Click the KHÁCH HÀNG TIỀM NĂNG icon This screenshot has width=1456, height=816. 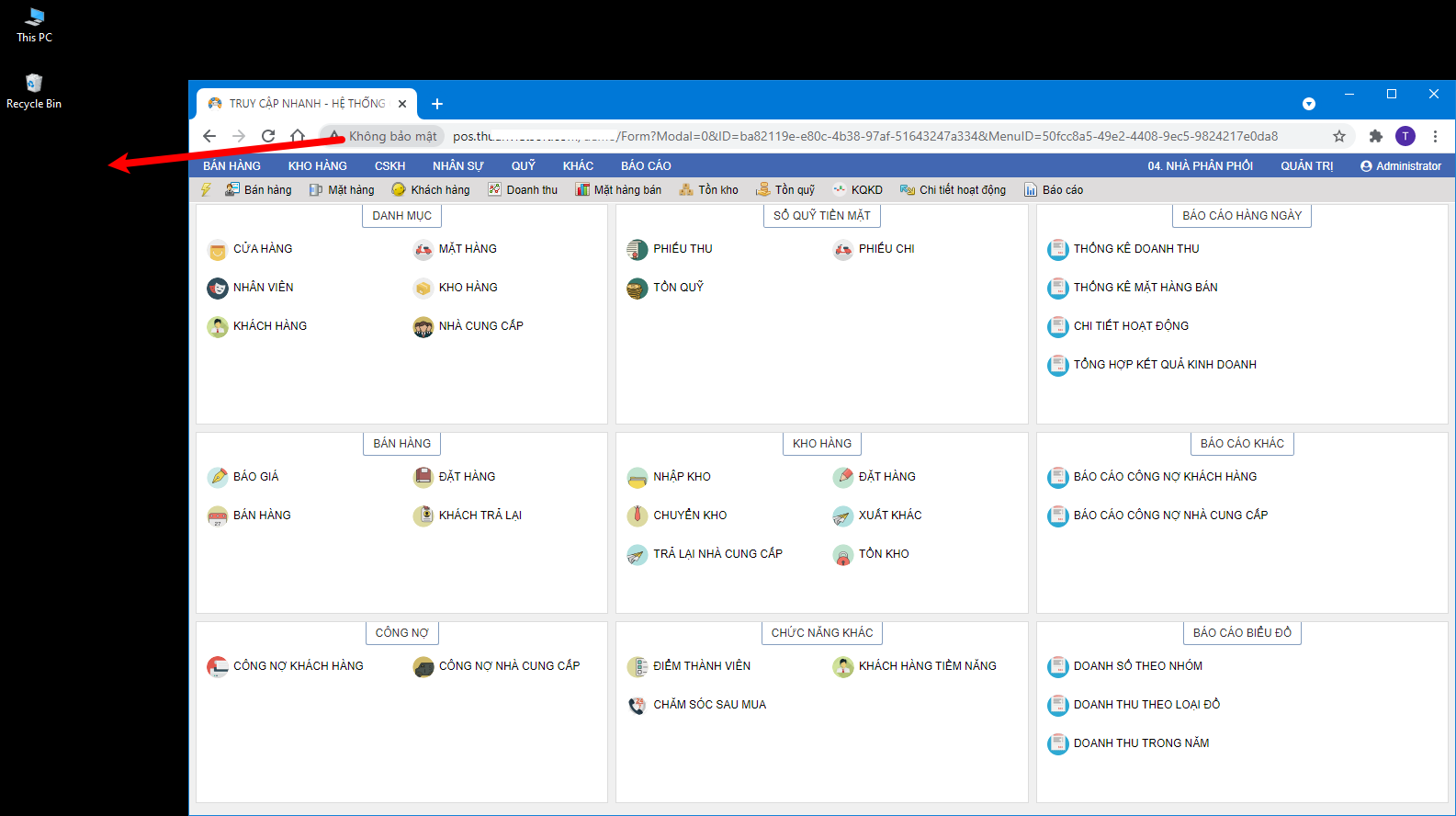[x=843, y=667]
